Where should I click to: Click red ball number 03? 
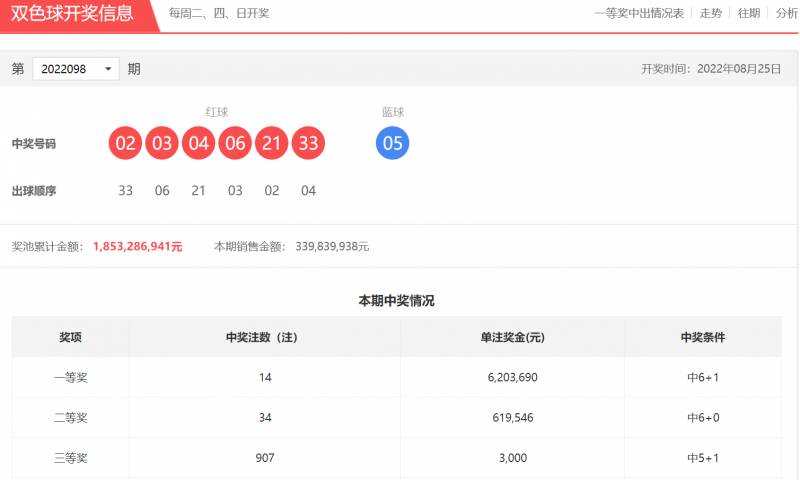tap(162, 143)
